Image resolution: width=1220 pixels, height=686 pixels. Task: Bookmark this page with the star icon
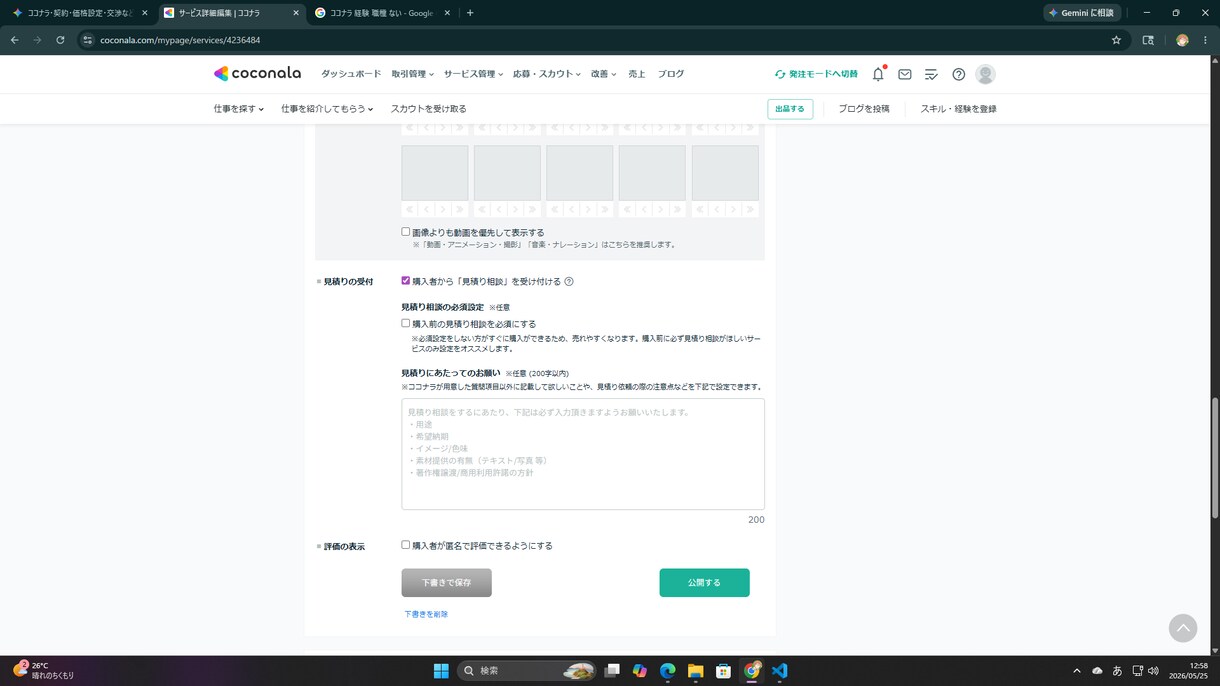click(x=1116, y=40)
